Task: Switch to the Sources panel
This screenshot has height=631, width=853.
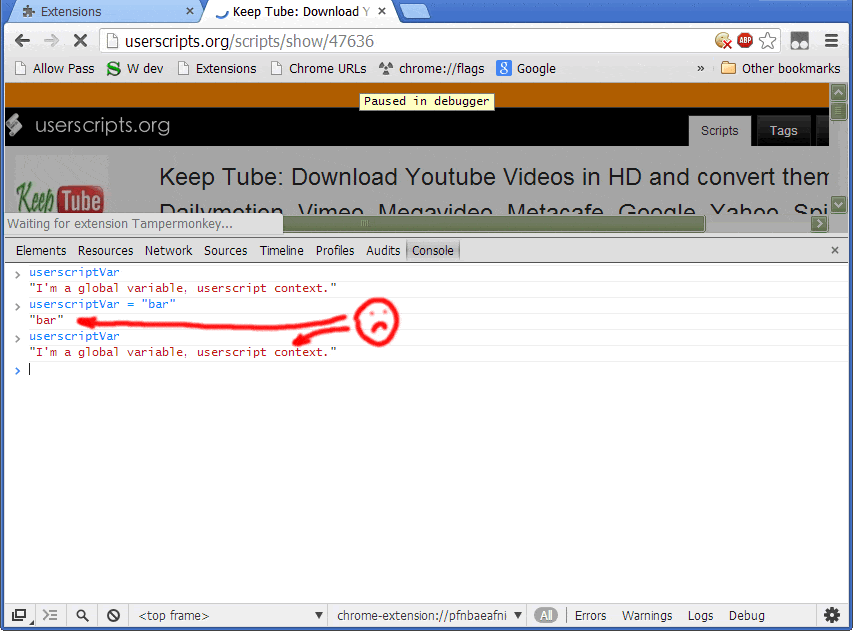Action: point(226,251)
